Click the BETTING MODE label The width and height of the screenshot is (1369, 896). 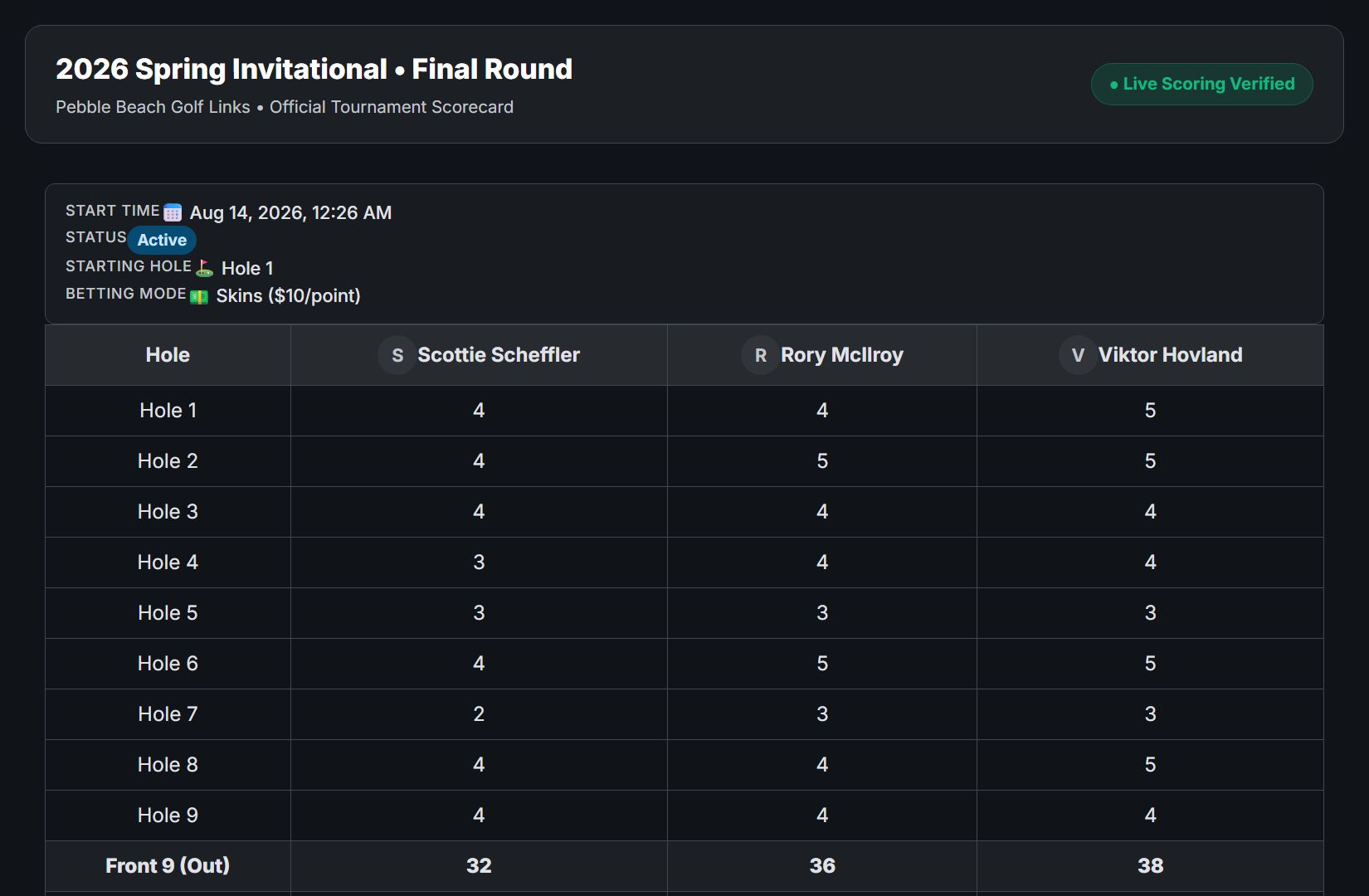(125, 294)
